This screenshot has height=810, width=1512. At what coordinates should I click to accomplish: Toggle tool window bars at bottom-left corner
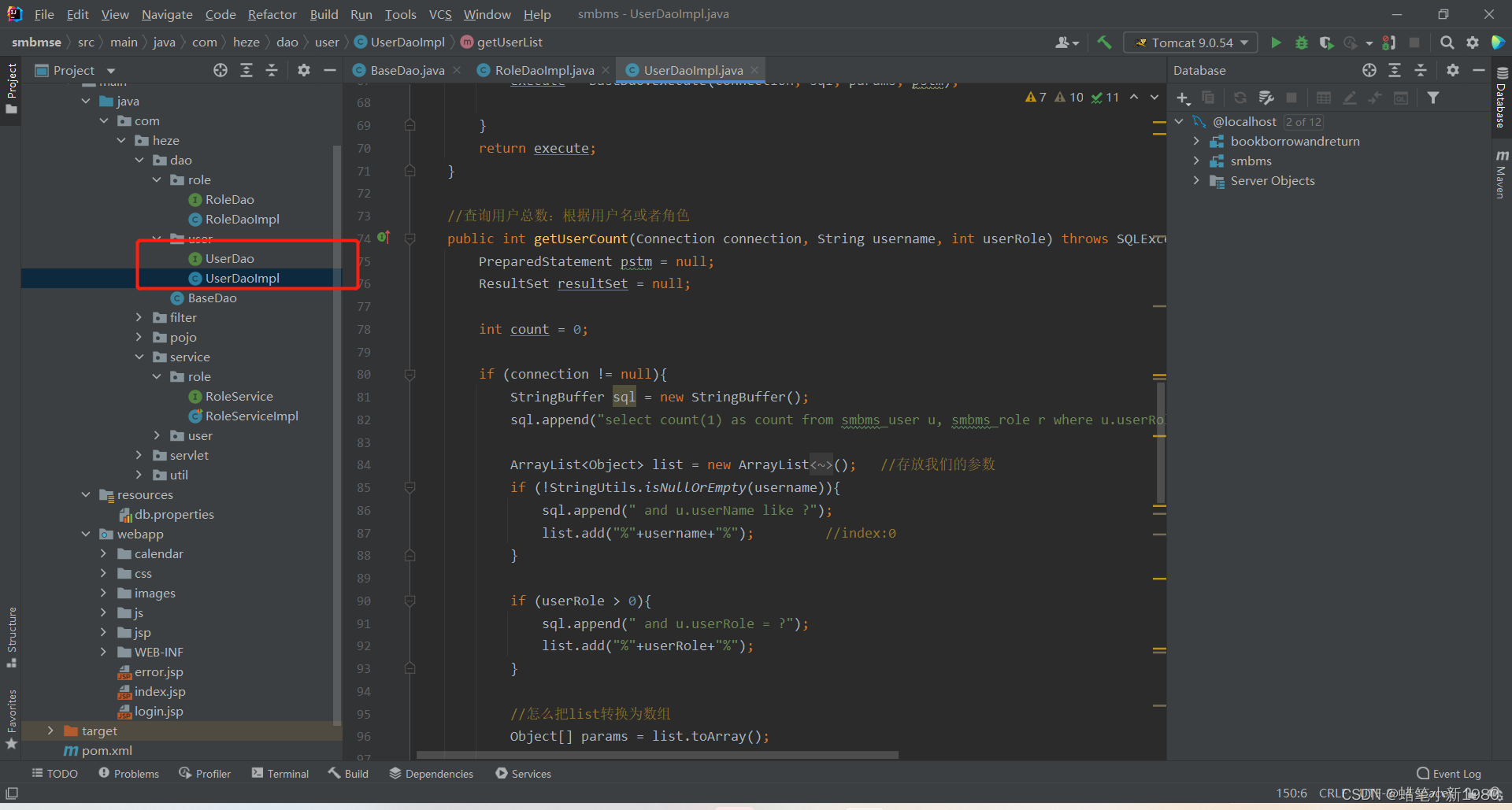pyautogui.click(x=12, y=793)
